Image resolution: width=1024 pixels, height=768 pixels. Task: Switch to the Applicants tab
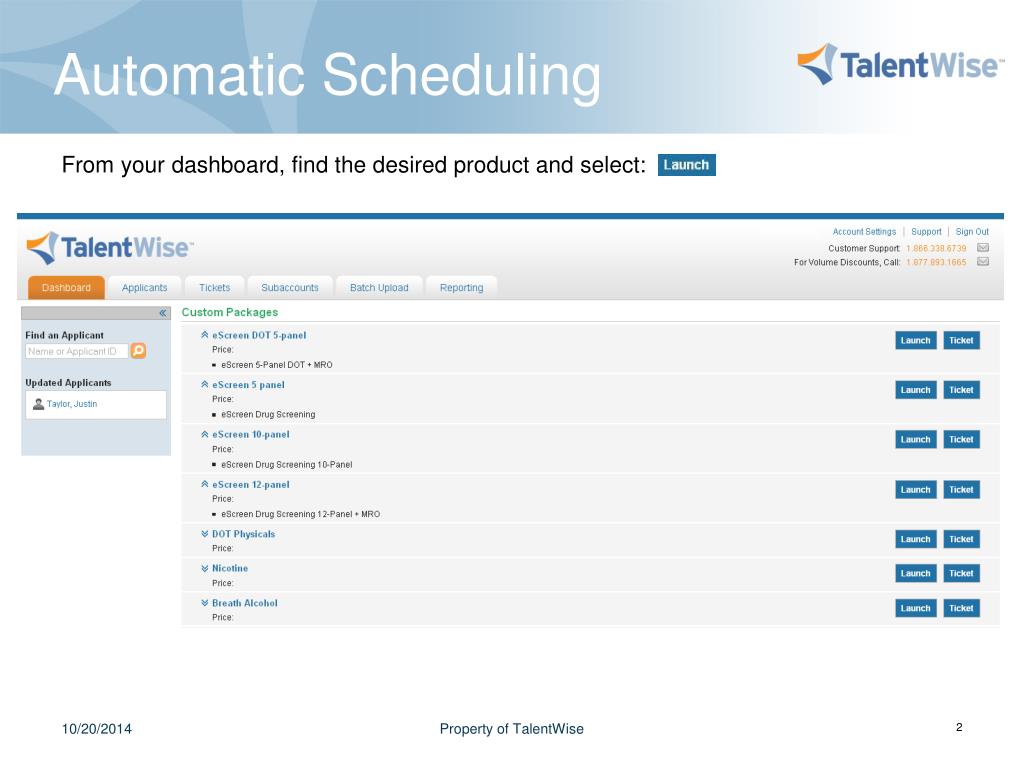(x=144, y=287)
